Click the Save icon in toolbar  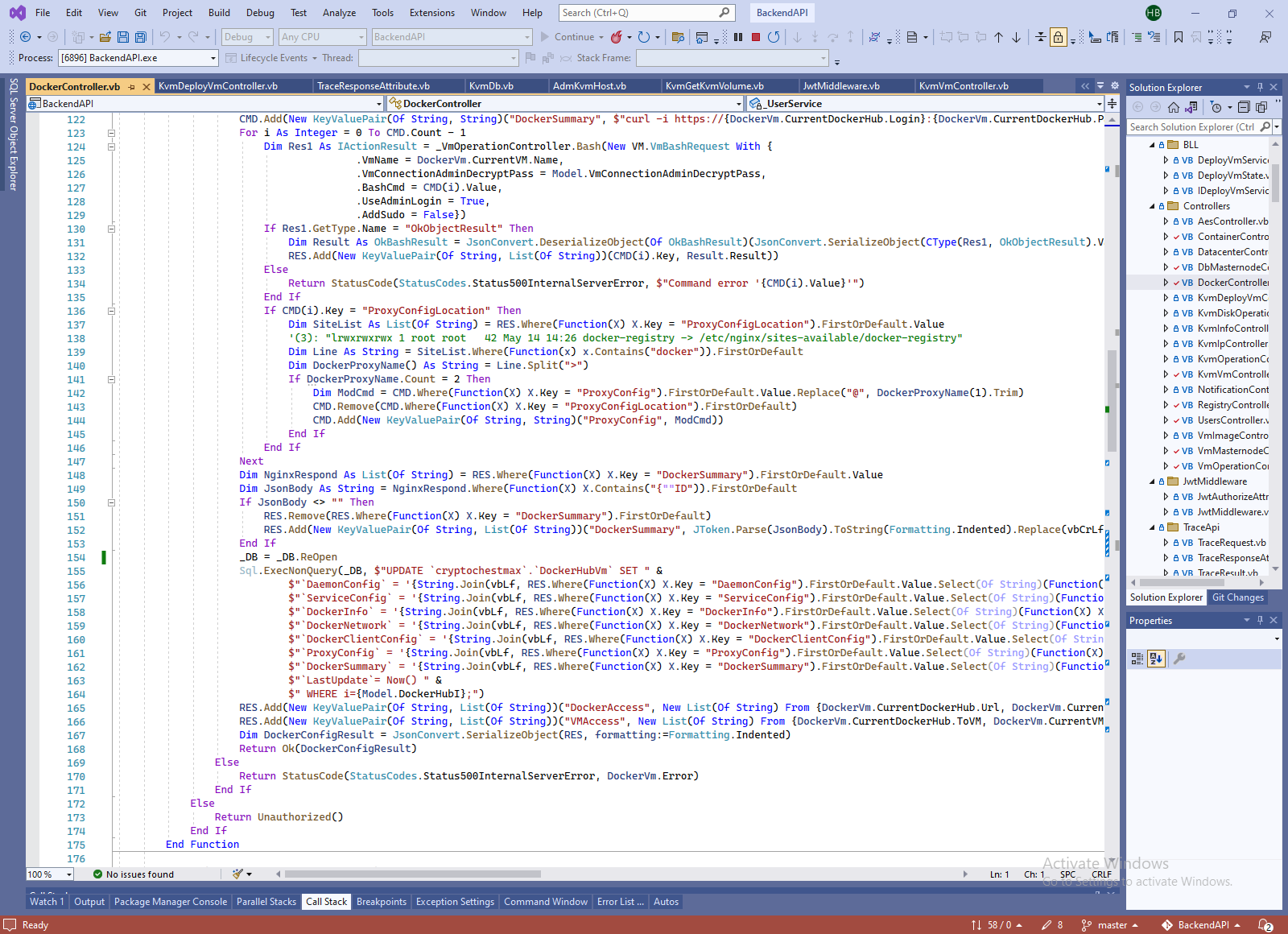pos(123,37)
